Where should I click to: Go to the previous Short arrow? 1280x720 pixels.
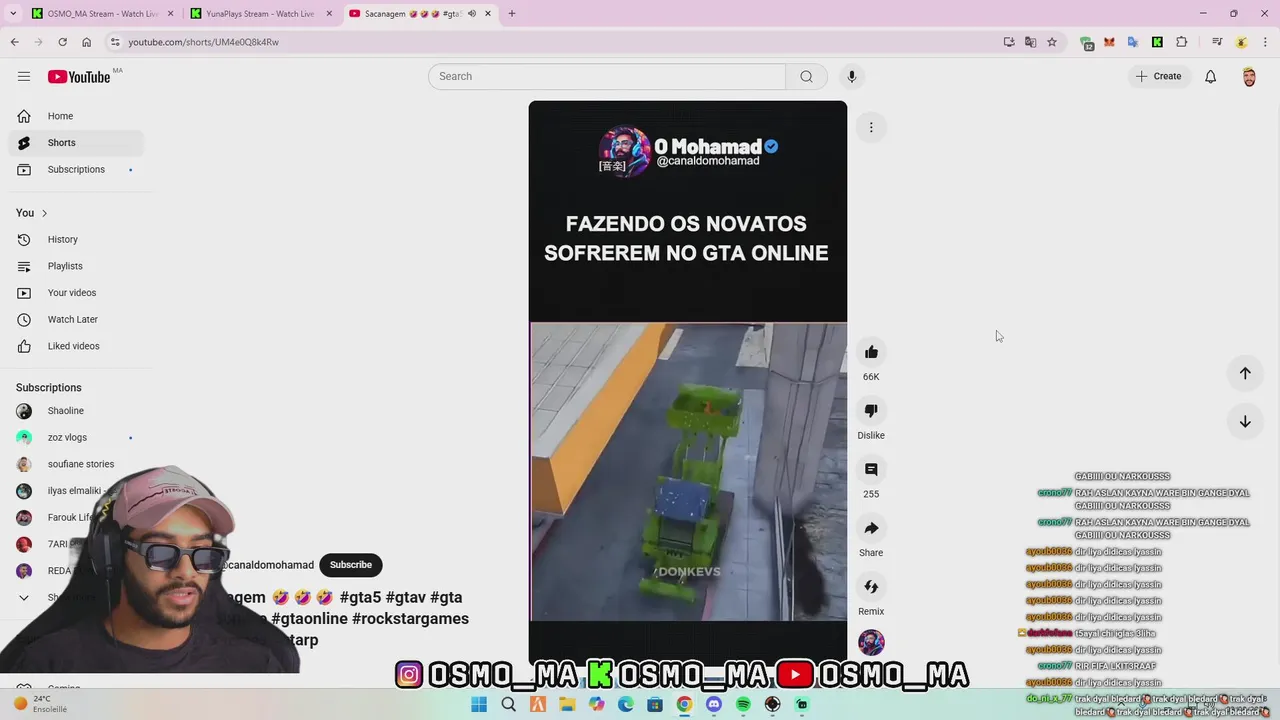pyautogui.click(x=1245, y=373)
